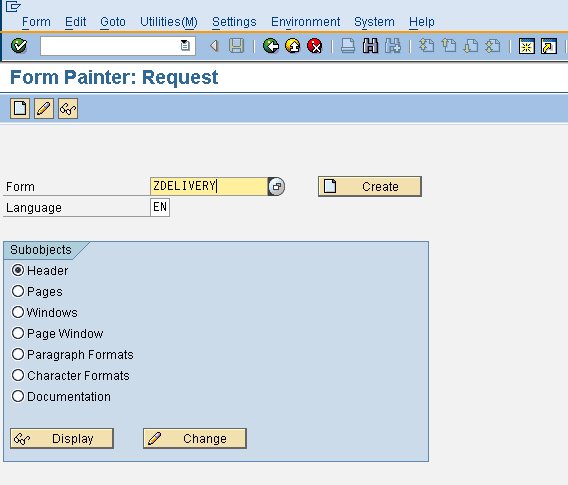The image size is (568, 485).
Task: Click the Display button in Subobjects
Action: point(62,439)
